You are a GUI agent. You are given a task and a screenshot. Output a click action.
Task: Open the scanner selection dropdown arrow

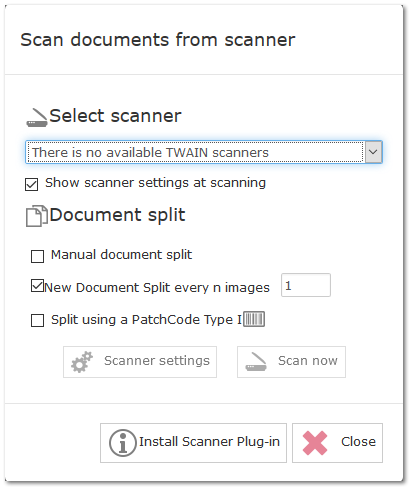click(x=373, y=152)
